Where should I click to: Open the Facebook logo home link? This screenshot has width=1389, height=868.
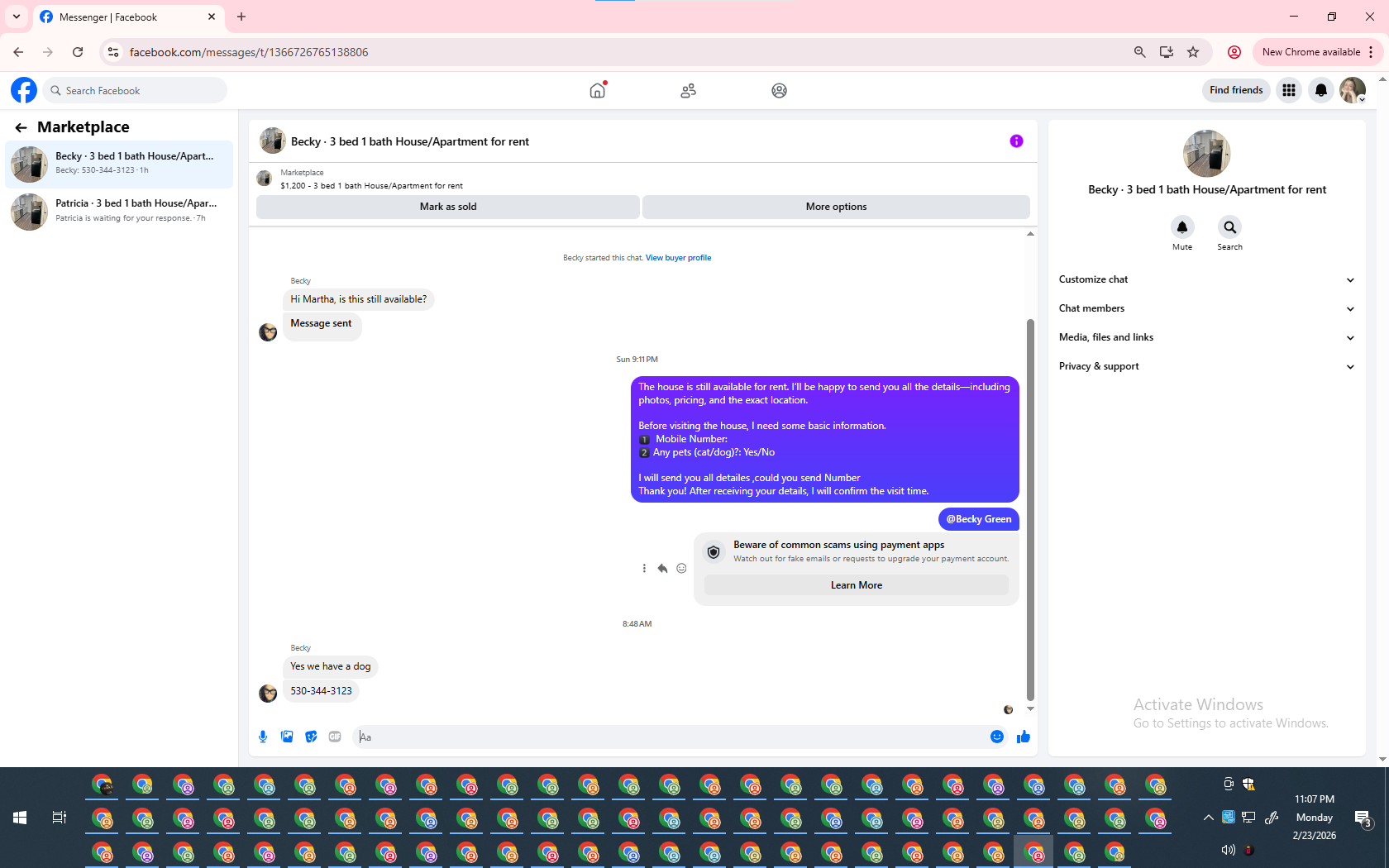24,90
